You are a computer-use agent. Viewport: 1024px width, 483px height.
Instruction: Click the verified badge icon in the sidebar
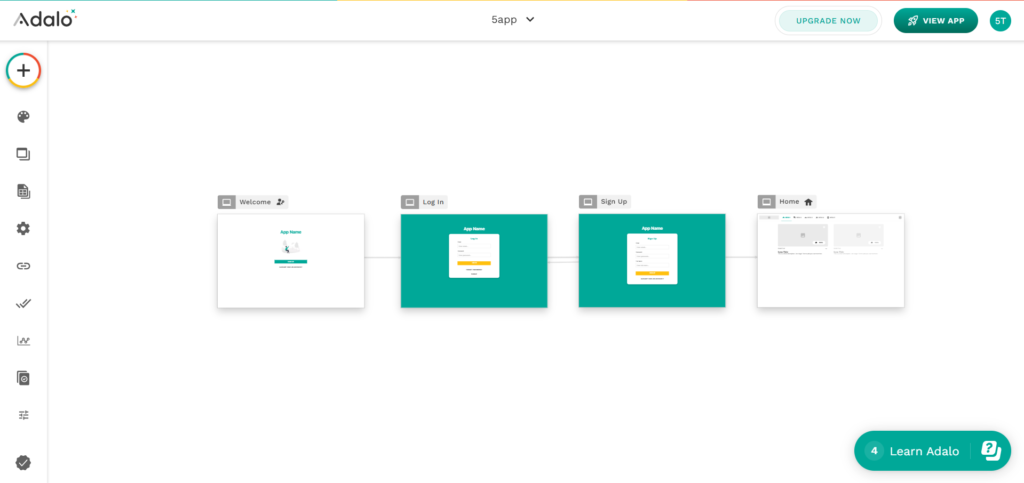pos(24,463)
